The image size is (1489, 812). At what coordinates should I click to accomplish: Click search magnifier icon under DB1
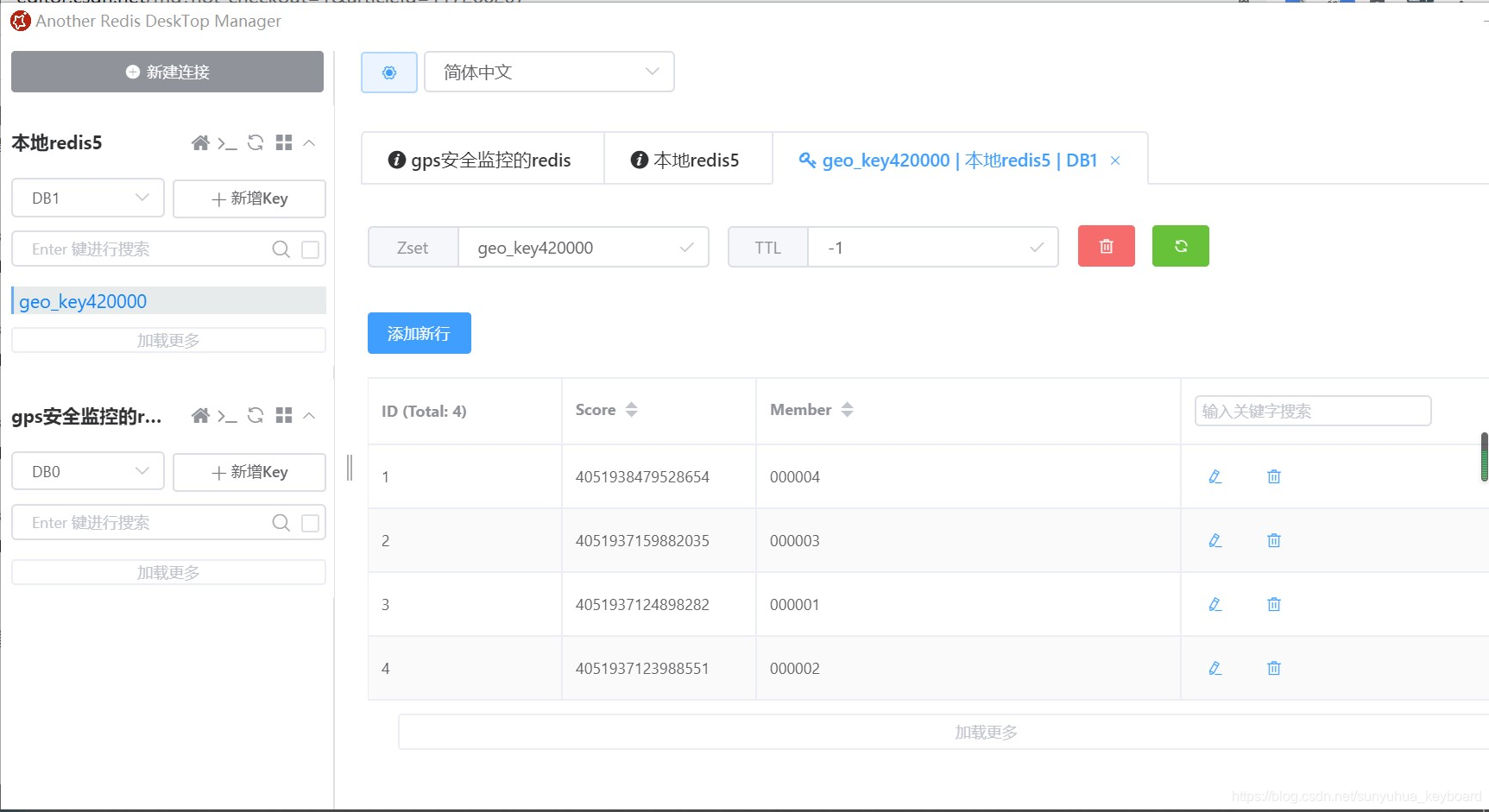point(281,249)
